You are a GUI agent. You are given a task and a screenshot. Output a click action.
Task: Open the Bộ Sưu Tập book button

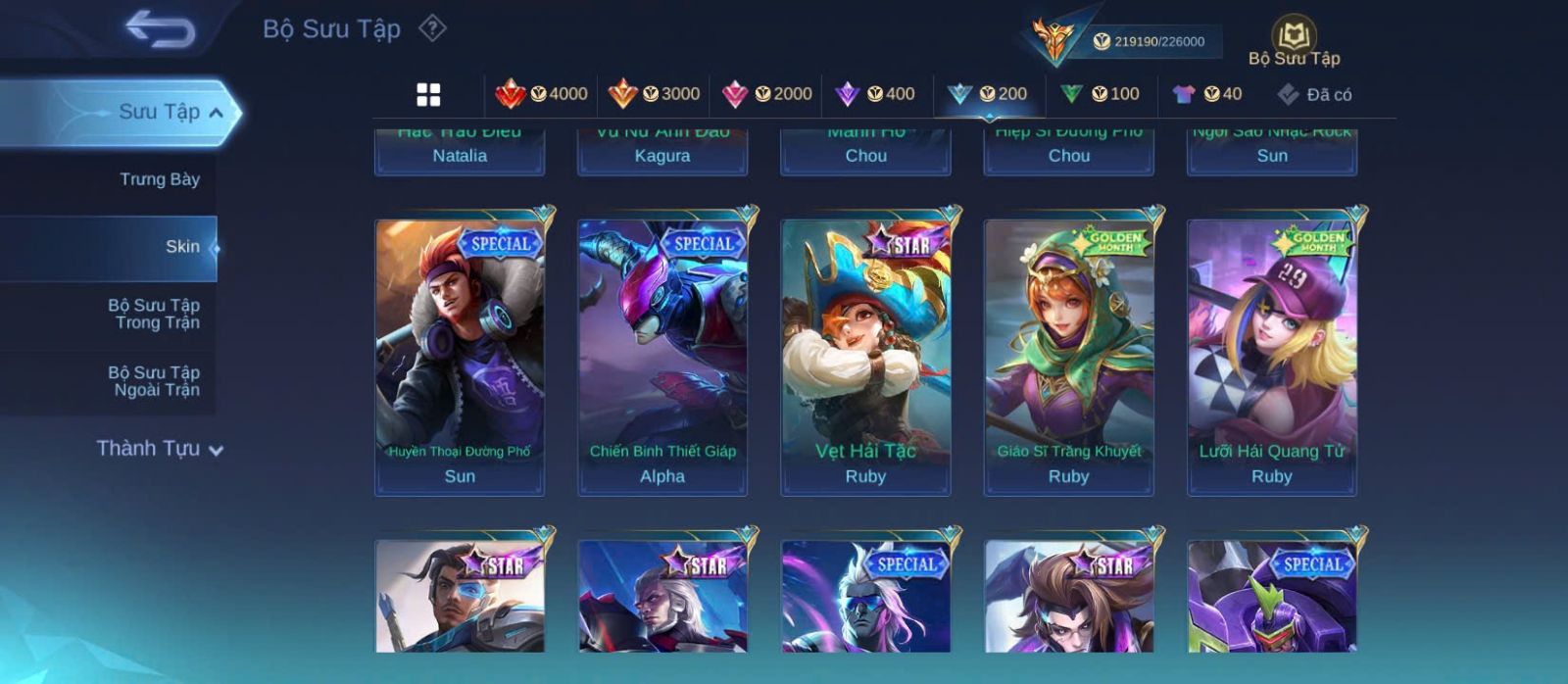[1294, 42]
